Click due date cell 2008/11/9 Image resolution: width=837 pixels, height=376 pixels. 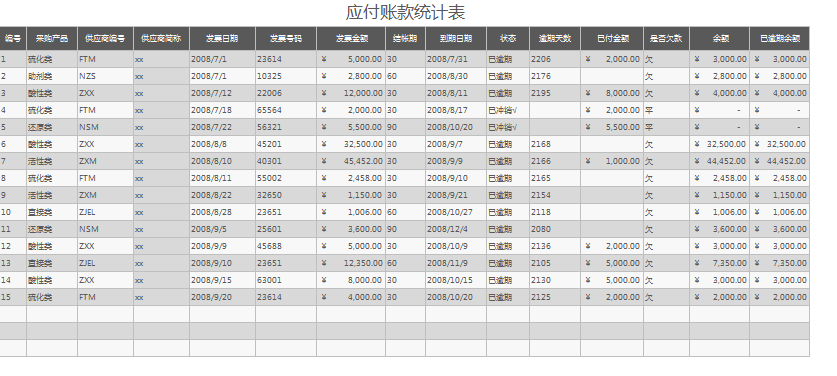(456, 263)
